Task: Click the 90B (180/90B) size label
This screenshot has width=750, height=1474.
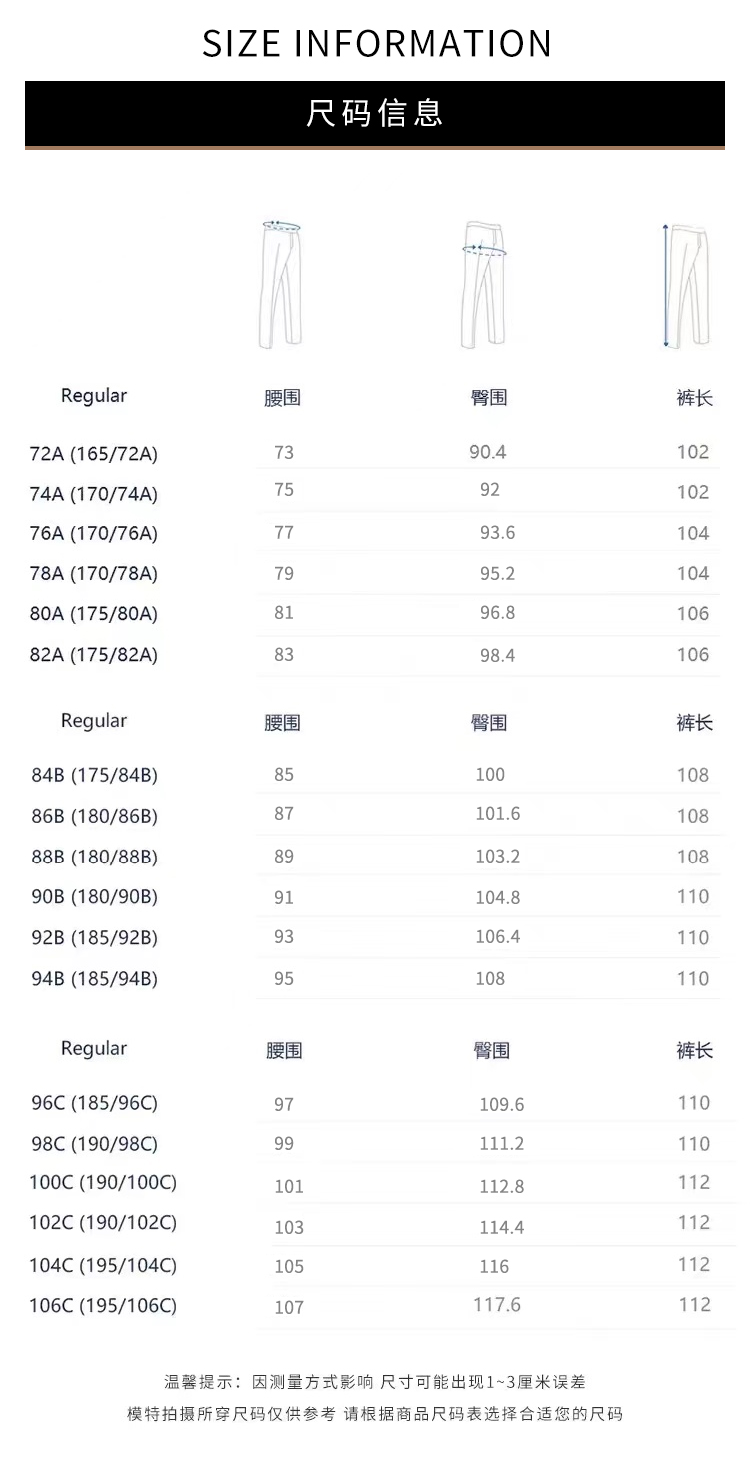Action: tap(95, 897)
